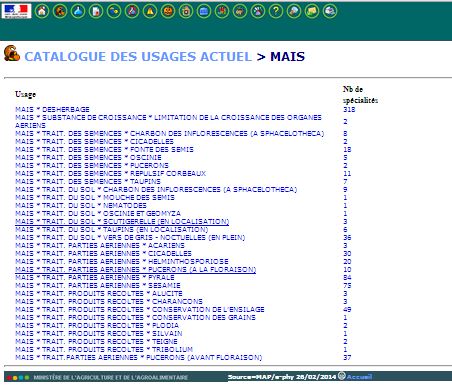Select PARTIES AERIENNES * PYRALE usage
This screenshot has height=391, width=452.
95,277
